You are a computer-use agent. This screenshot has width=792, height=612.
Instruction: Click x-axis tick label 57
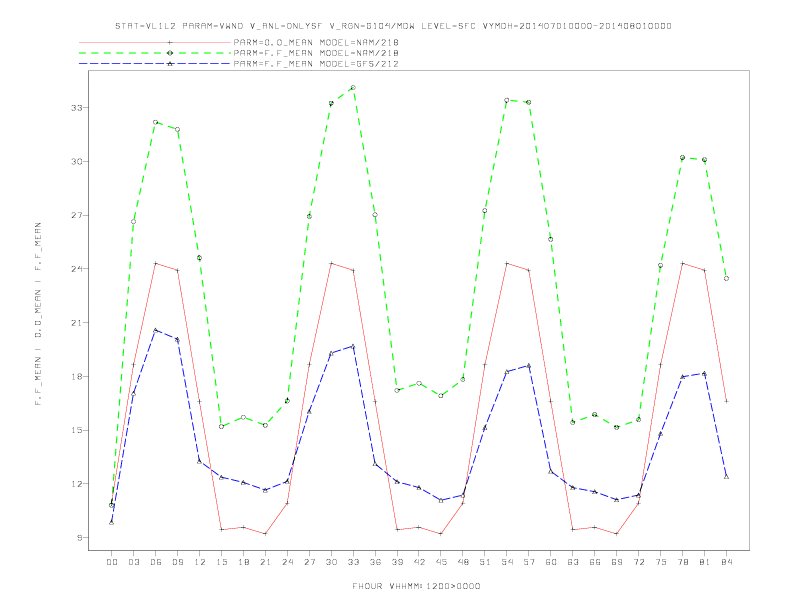click(529, 562)
